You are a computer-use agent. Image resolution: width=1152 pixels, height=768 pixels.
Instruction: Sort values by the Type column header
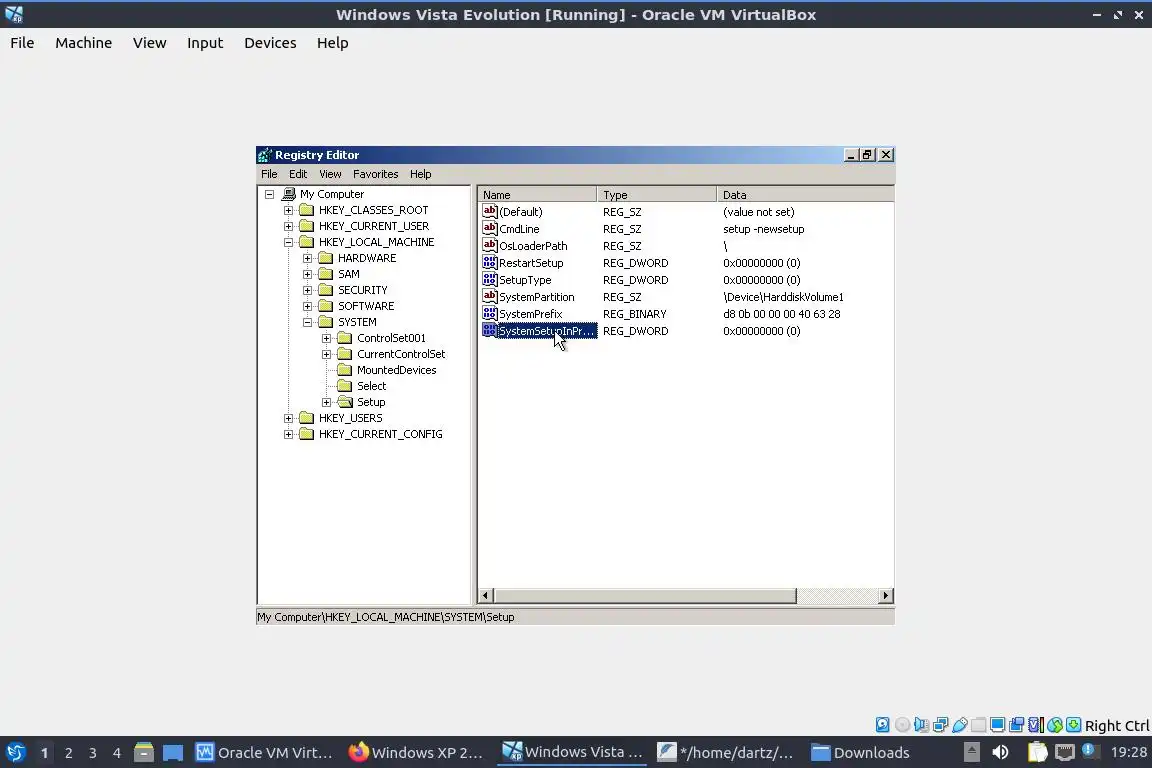[x=657, y=195]
